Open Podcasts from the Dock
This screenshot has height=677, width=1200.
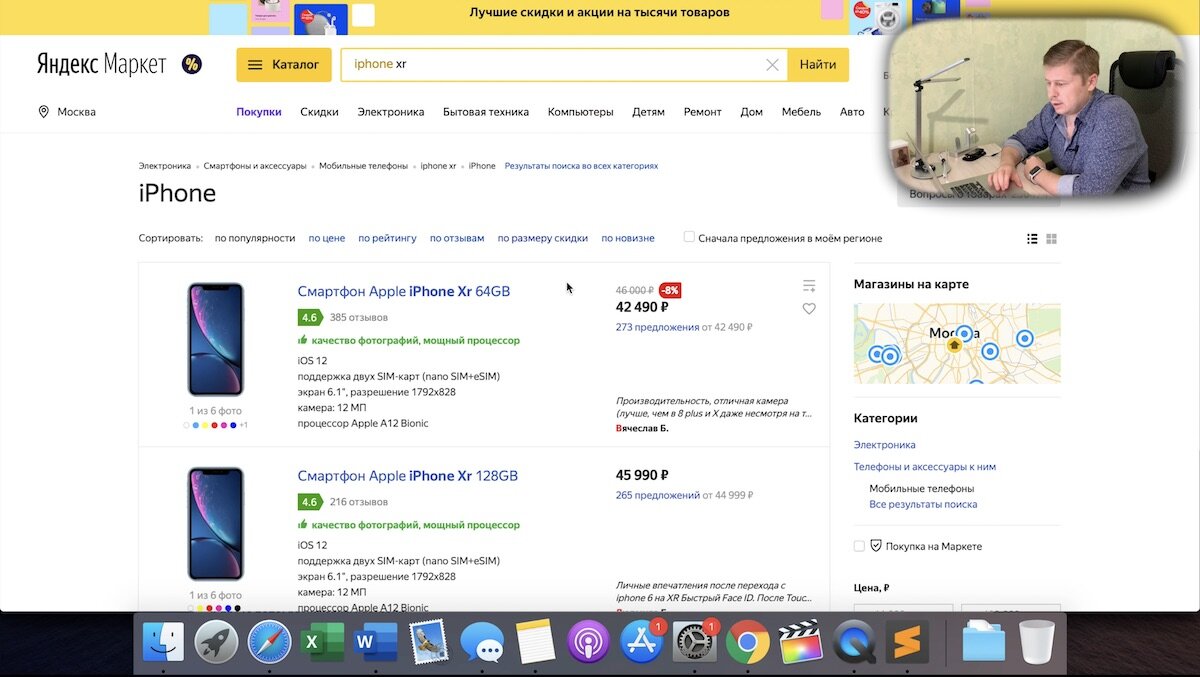(588, 642)
